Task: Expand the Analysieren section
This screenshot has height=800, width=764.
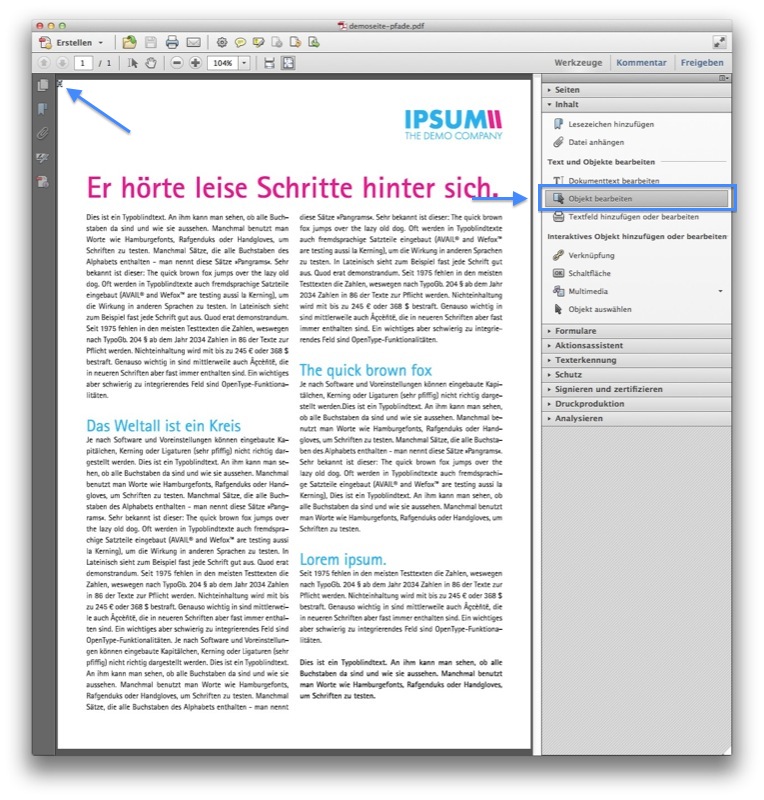Action: click(x=636, y=418)
